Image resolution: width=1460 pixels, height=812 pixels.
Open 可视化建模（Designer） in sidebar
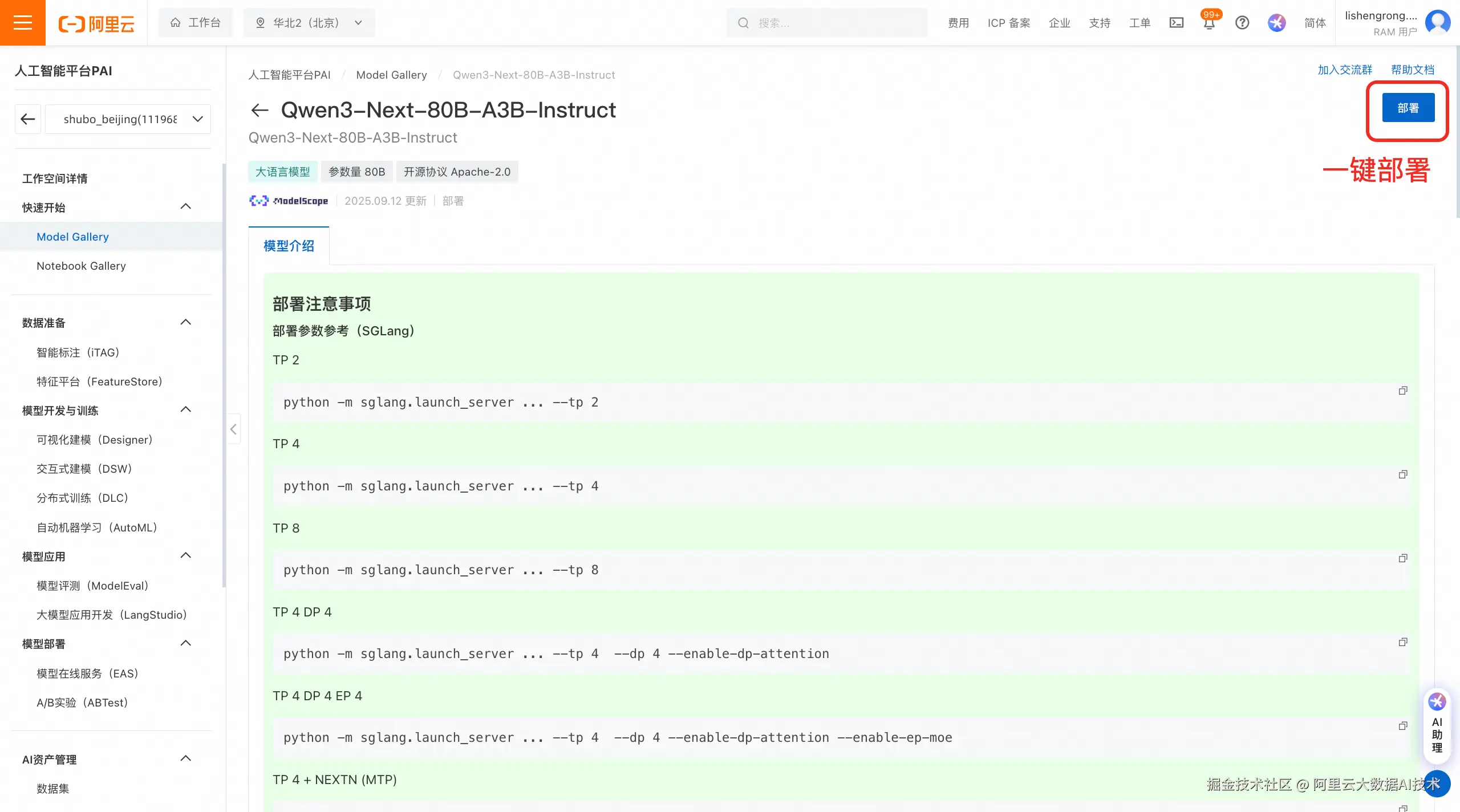coord(95,440)
